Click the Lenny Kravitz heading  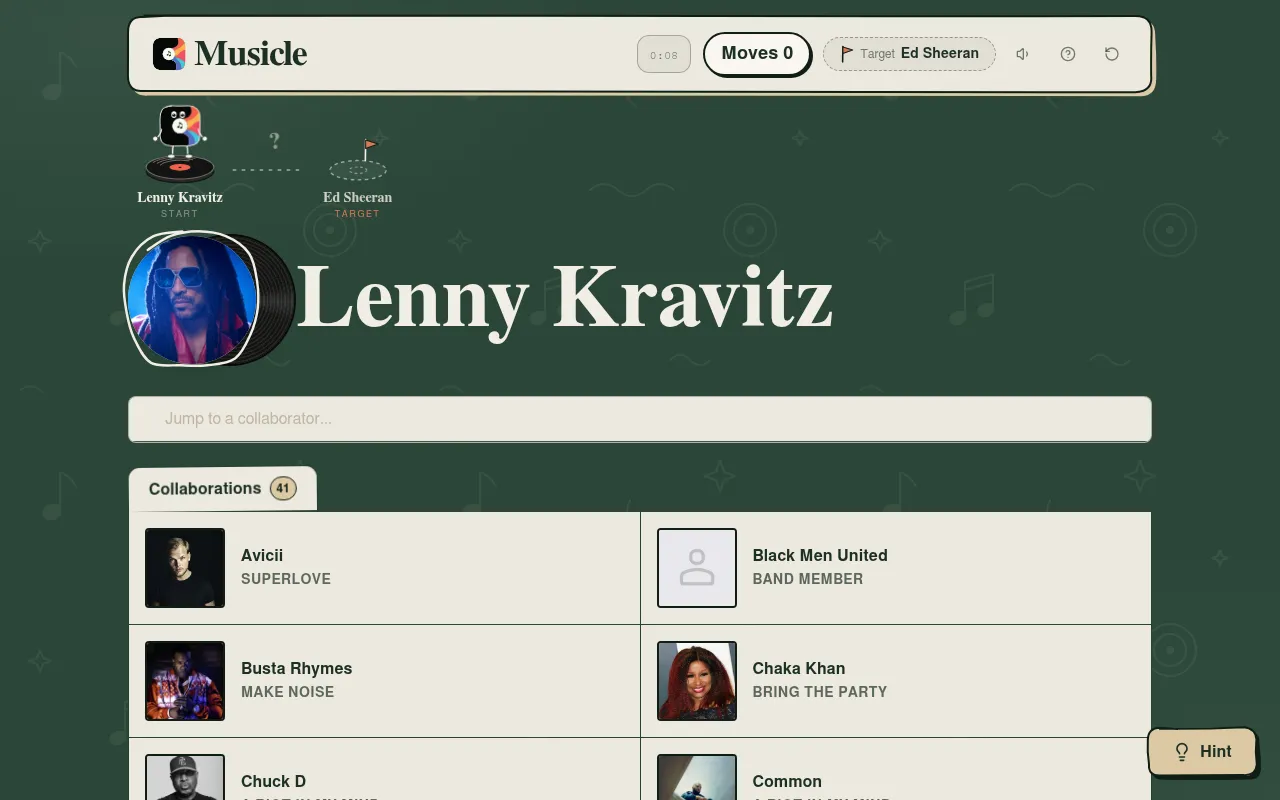tap(565, 297)
